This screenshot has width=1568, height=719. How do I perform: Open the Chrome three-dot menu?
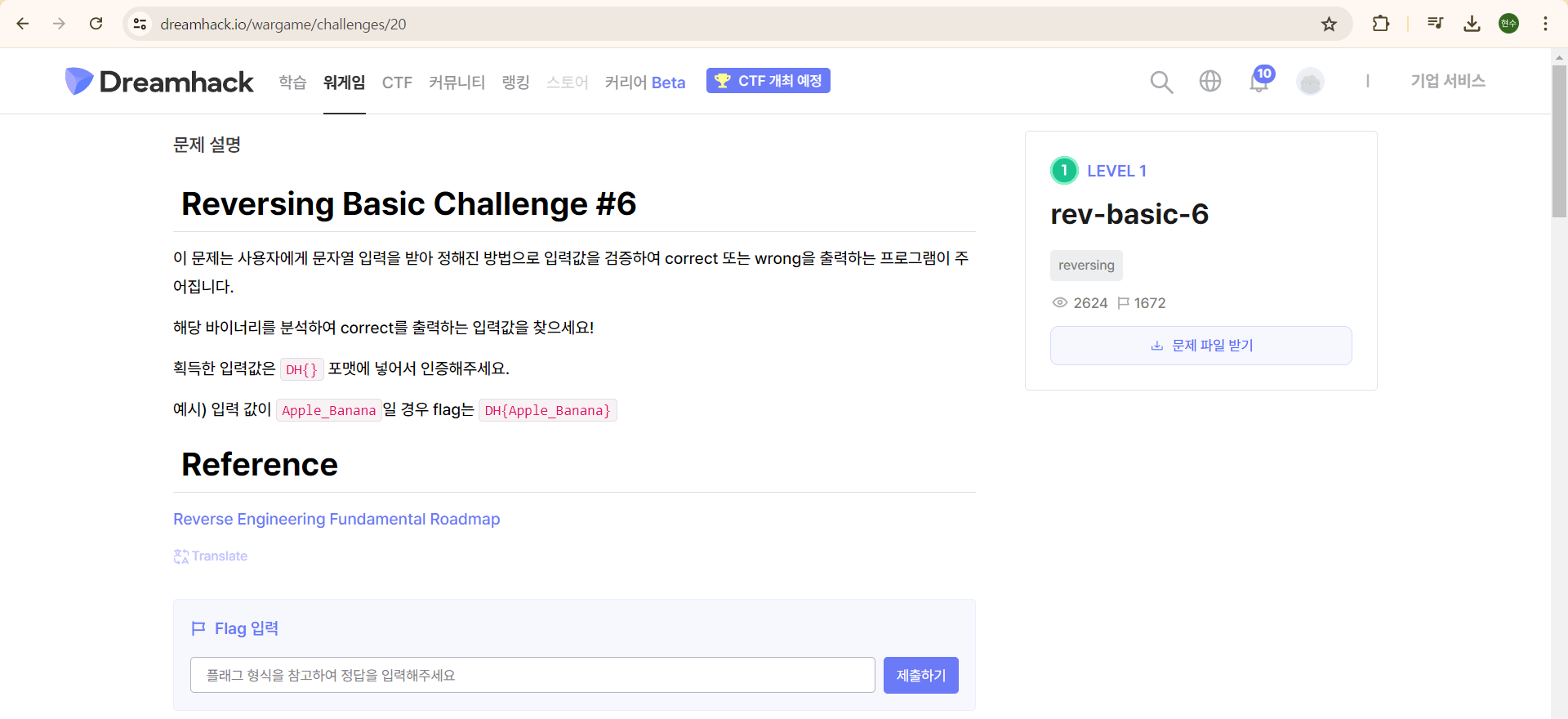pos(1545,24)
